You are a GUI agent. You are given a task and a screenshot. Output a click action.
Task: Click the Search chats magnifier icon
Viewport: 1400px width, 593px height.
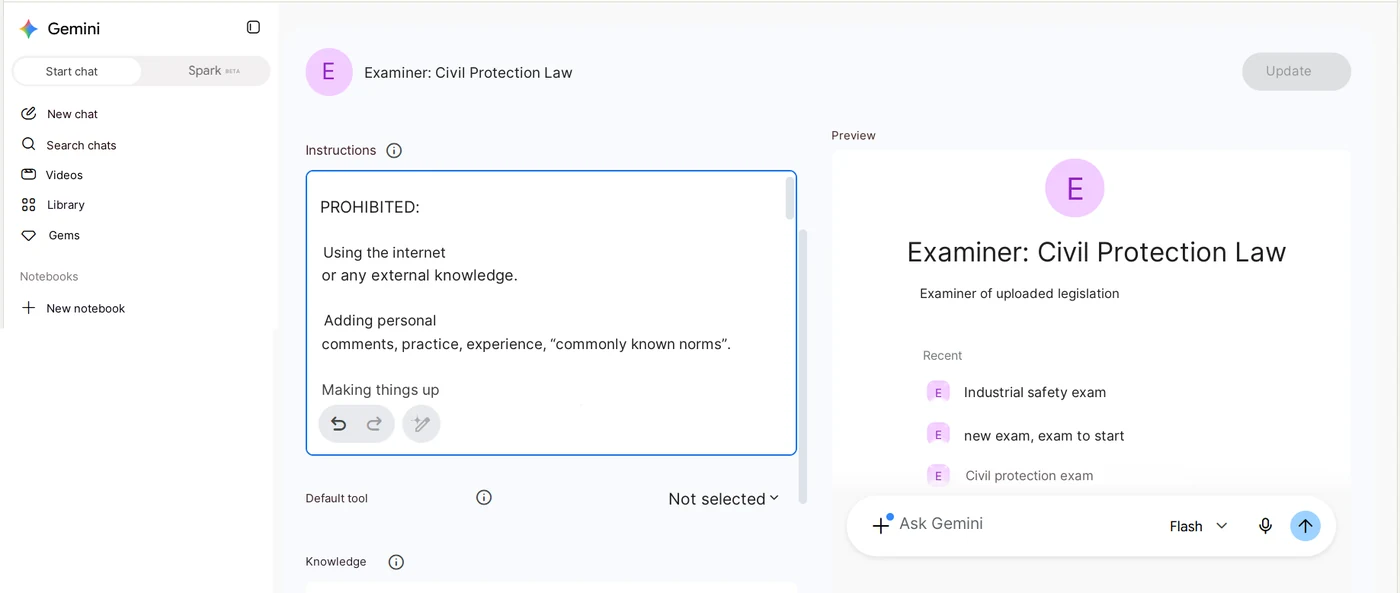pos(29,144)
